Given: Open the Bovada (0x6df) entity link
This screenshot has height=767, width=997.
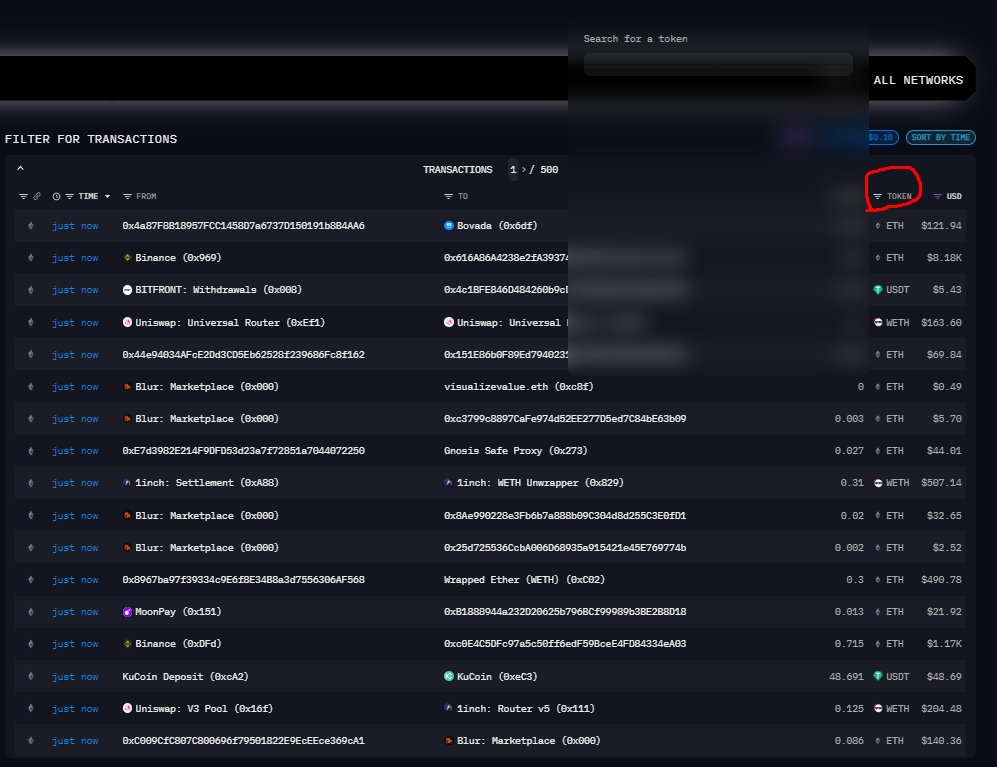Looking at the screenshot, I should point(497,225).
